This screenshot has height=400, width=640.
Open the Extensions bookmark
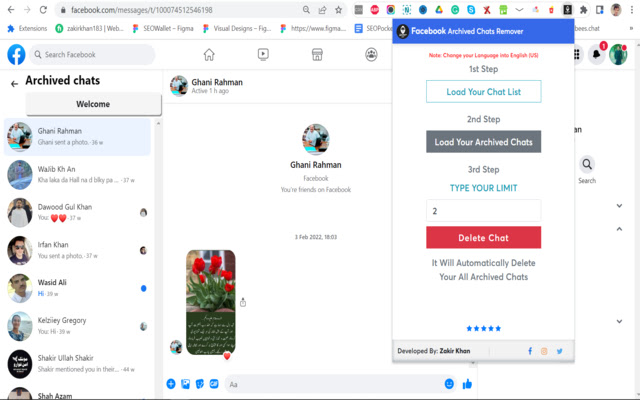point(27,28)
